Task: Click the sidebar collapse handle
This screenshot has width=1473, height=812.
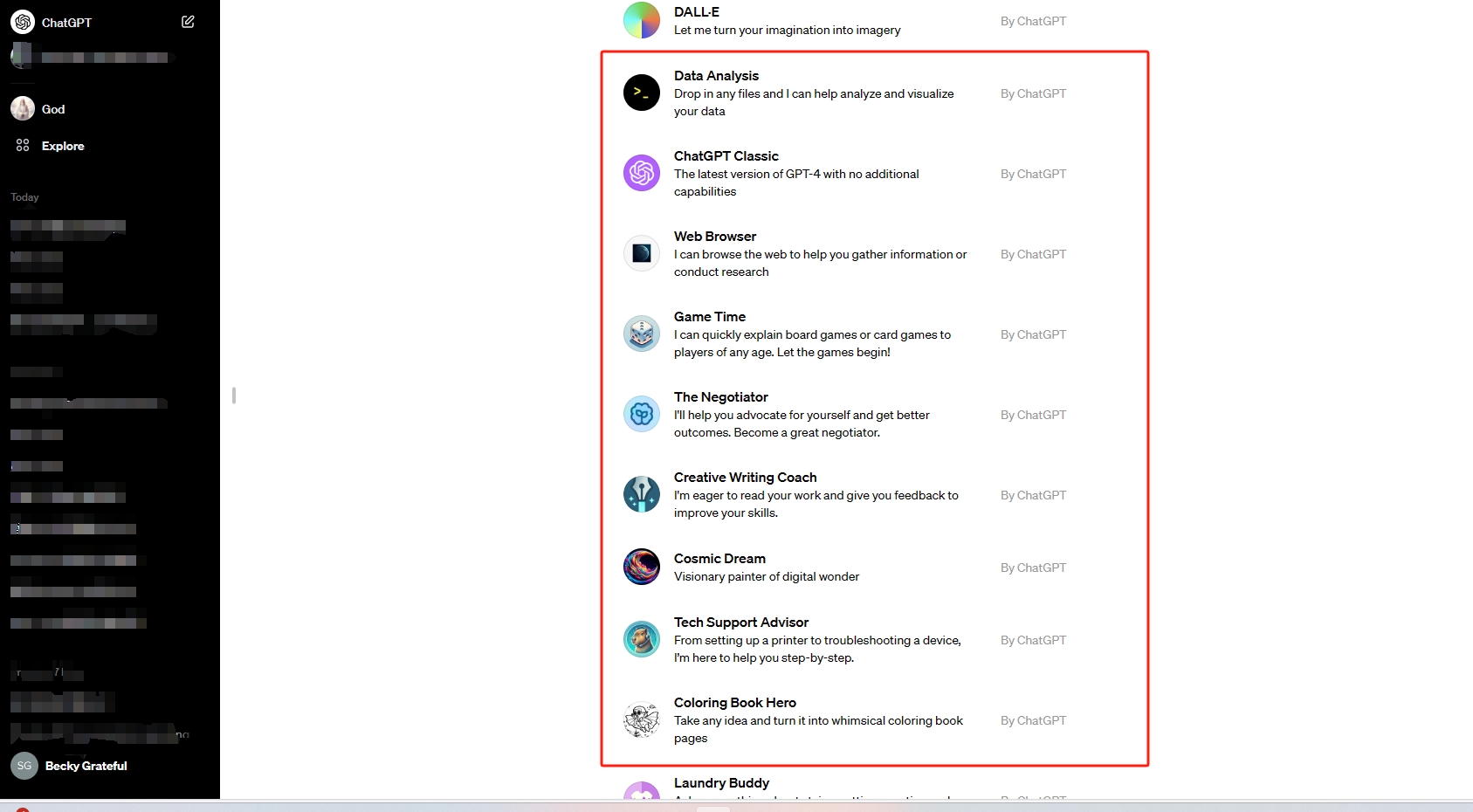Action: (x=234, y=396)
